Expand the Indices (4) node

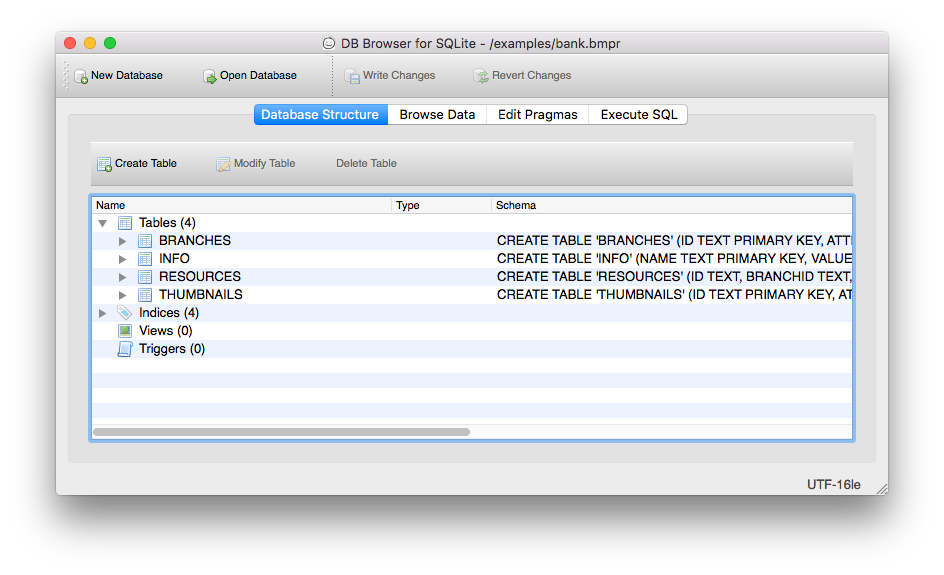[102, 313]
